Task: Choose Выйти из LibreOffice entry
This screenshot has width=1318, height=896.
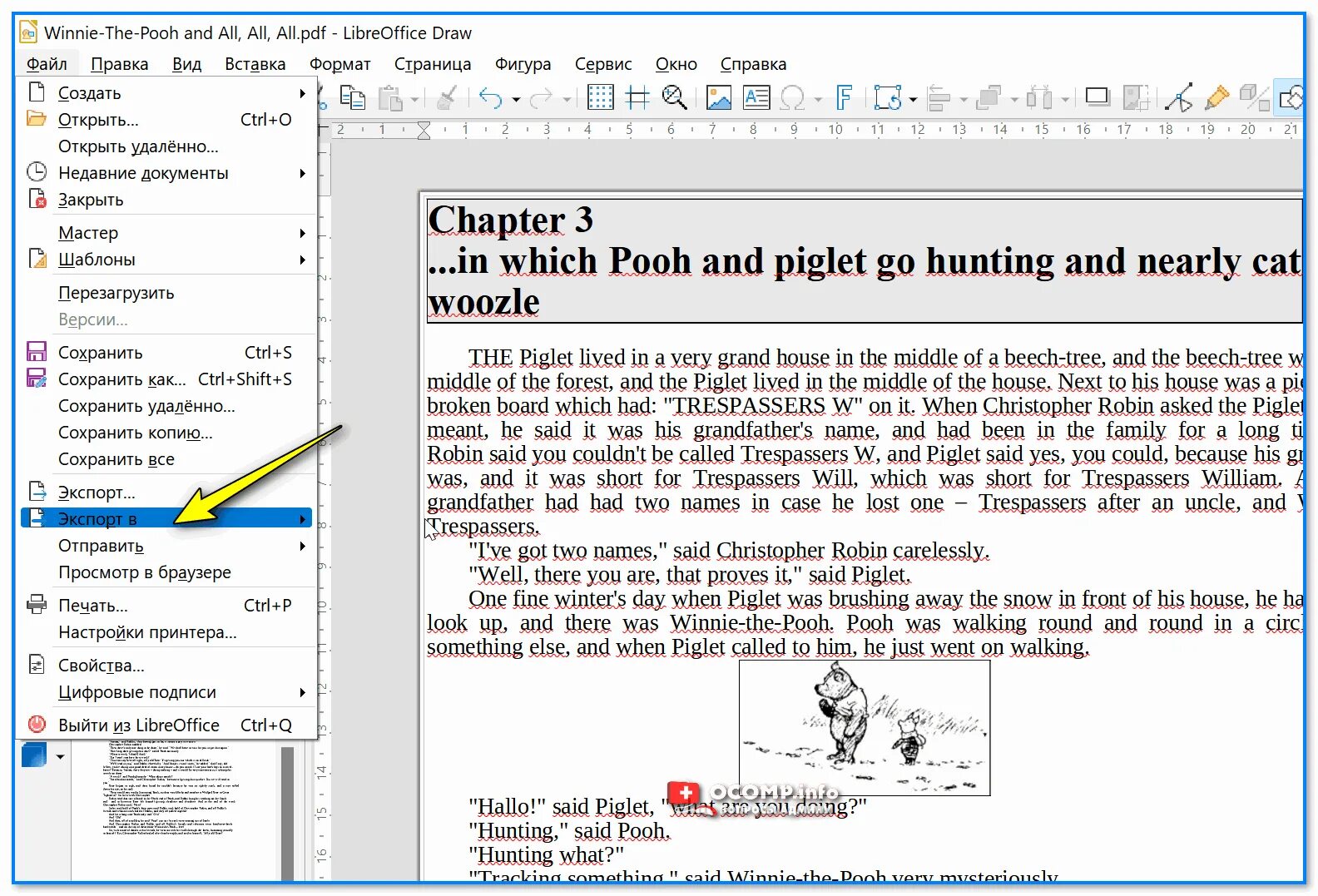Action: [x=166, y=725]
